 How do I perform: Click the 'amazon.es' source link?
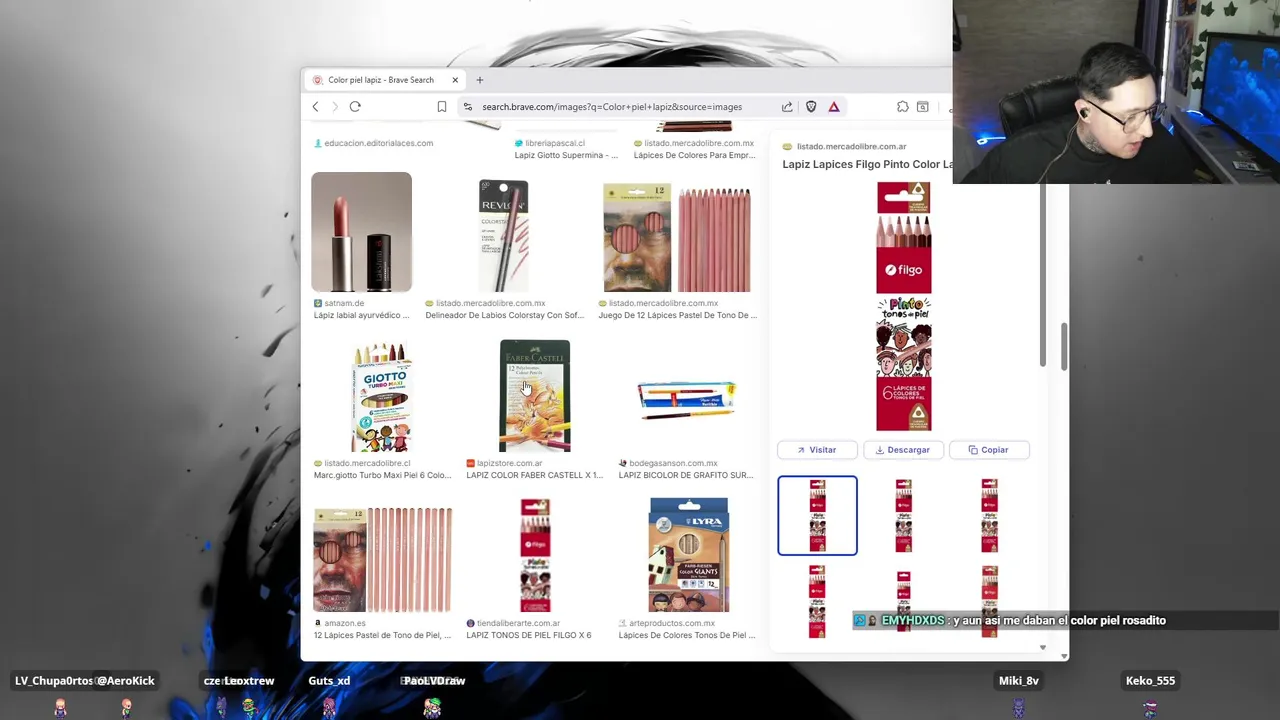(345, 623)
